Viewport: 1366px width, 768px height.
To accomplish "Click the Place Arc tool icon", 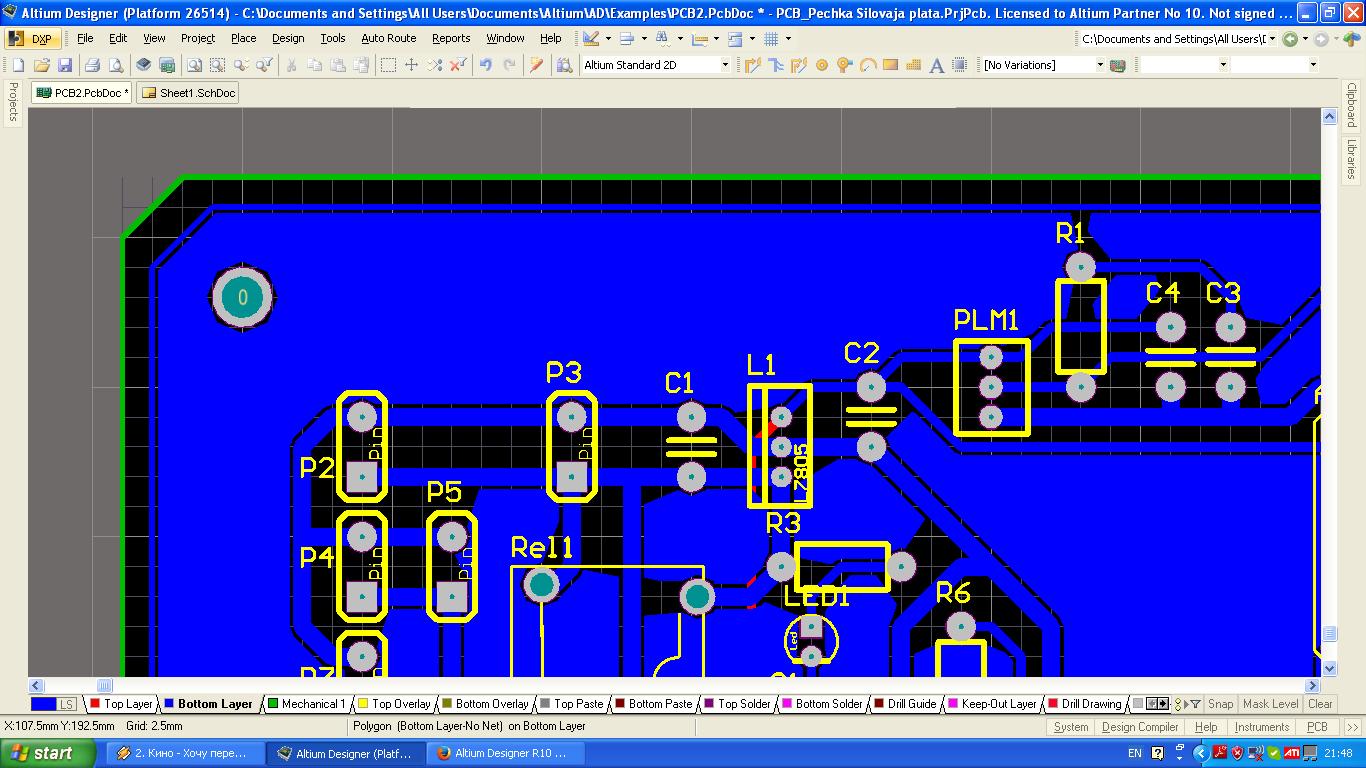I will pos(868,65).
